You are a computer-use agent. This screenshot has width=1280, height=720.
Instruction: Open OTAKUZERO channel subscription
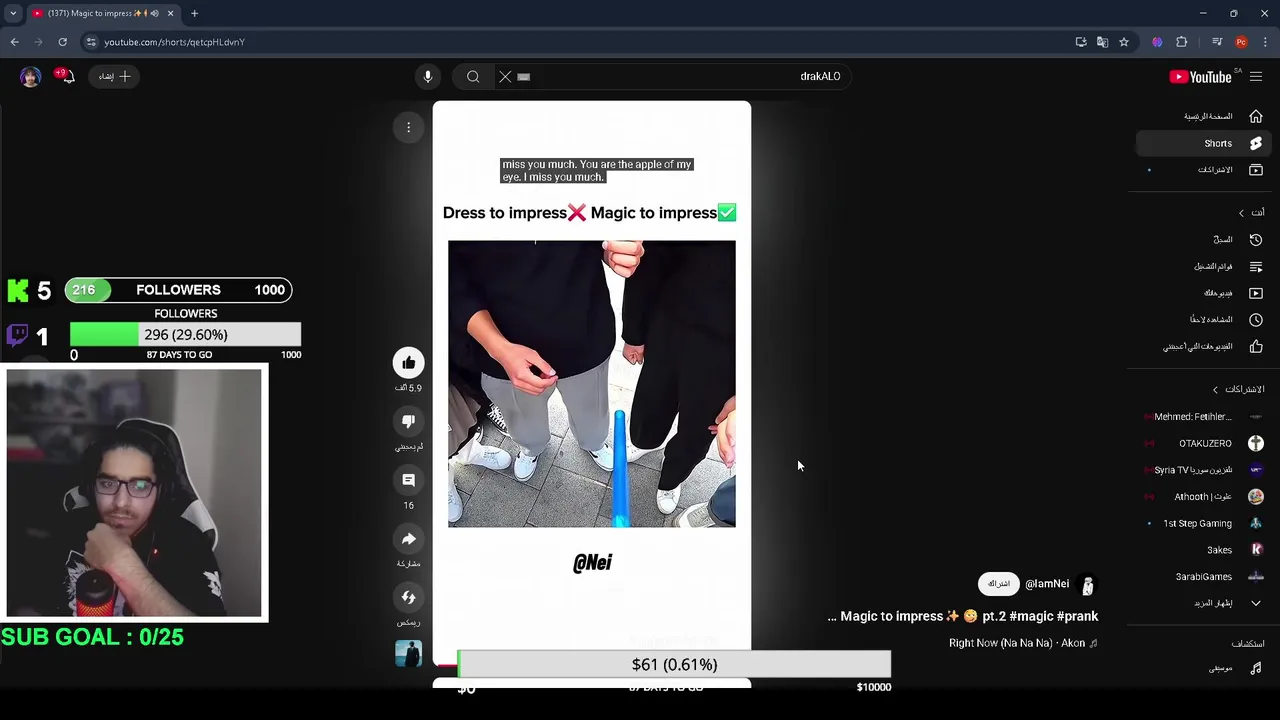click(1206, 443)
